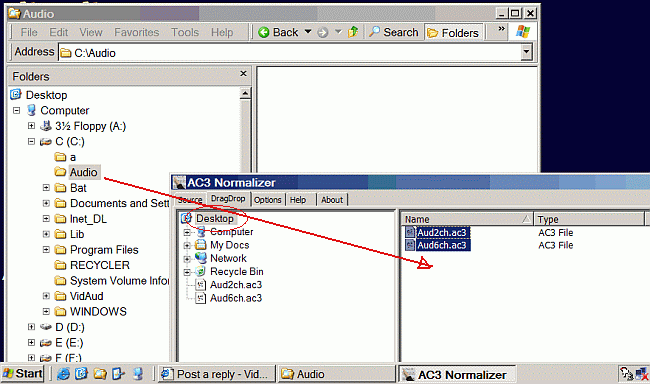
Task: Collapse the Computer node in Explorer
Action: 16,110
